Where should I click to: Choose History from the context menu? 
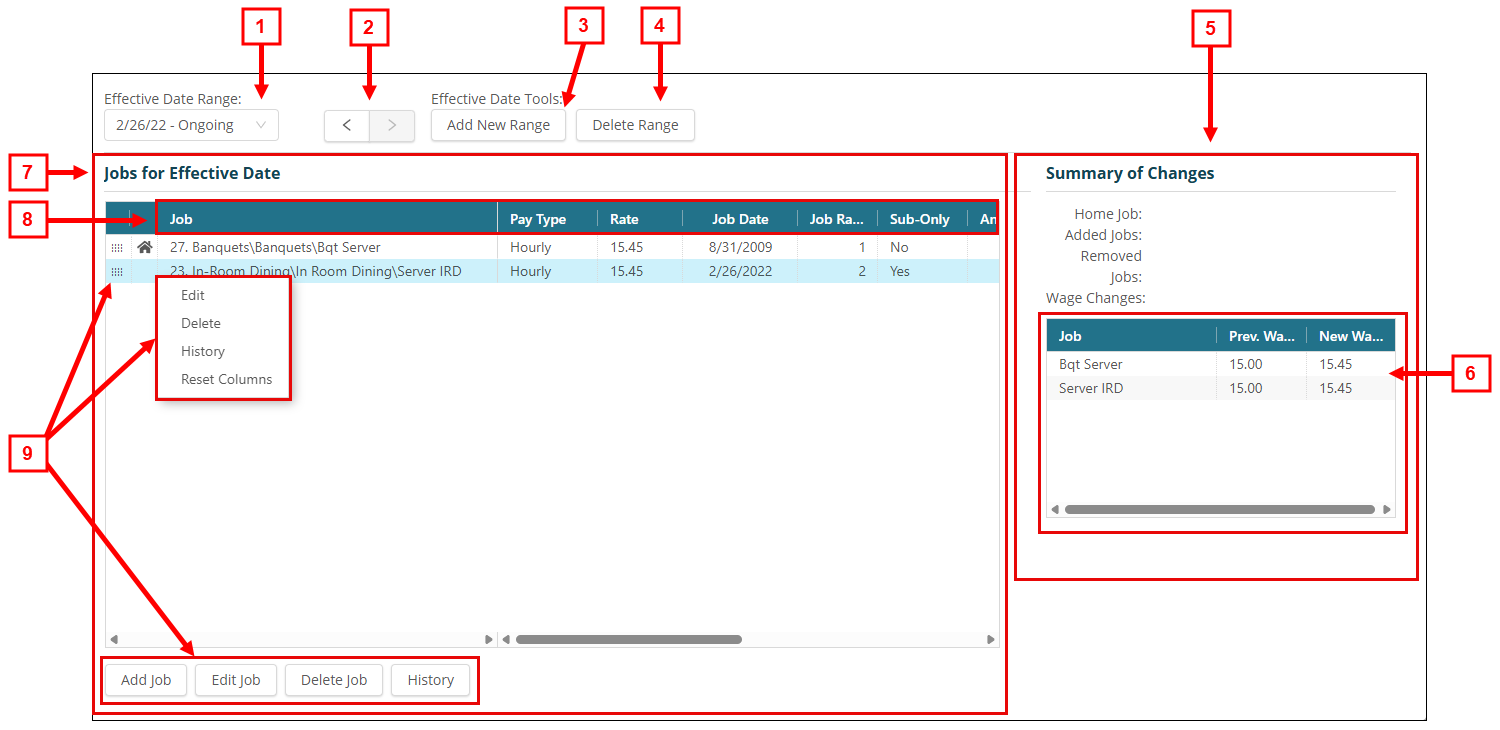203,351
